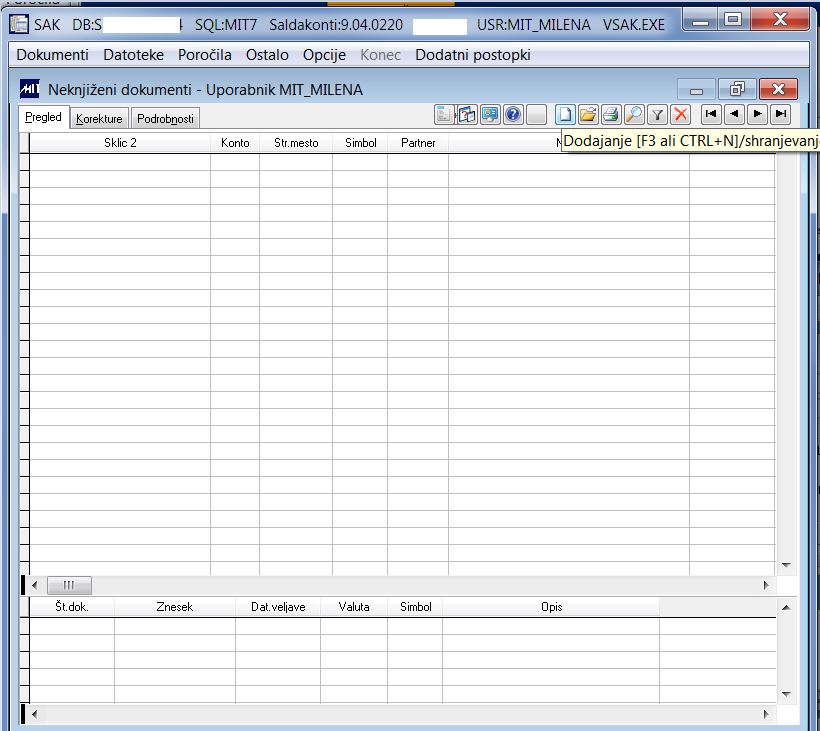The image size is (820, 731).
Task: Click the Sklic 2 column header
Action: (x=120, y=143)
